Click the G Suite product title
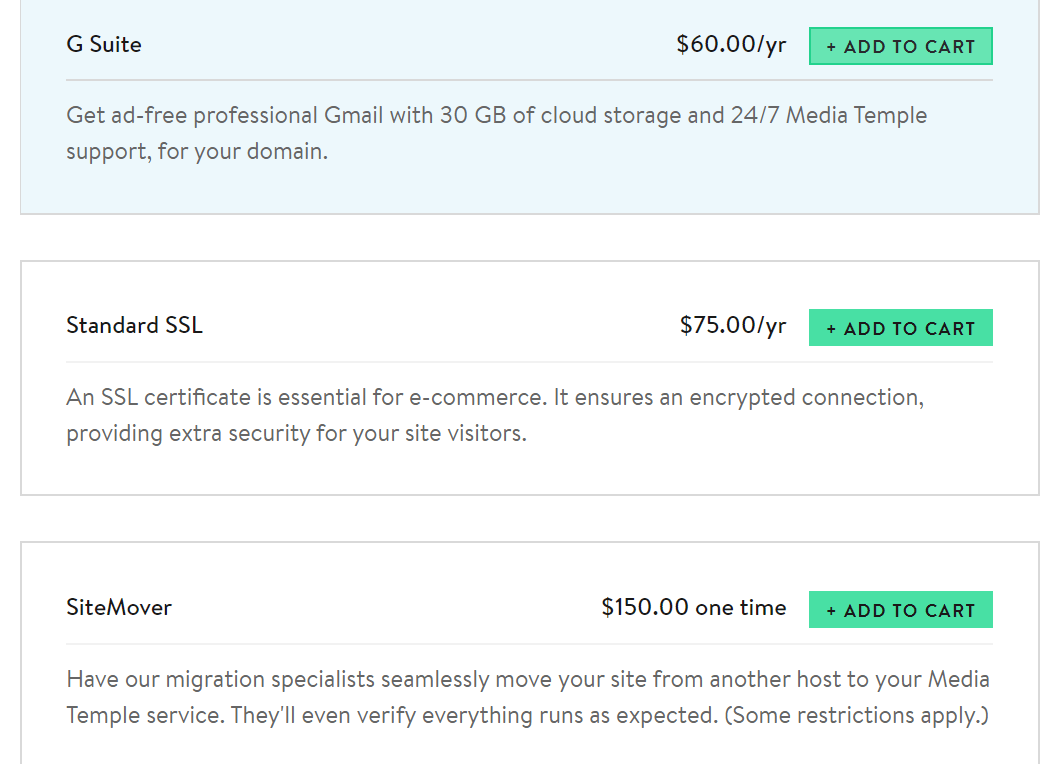 pos(104,44)
